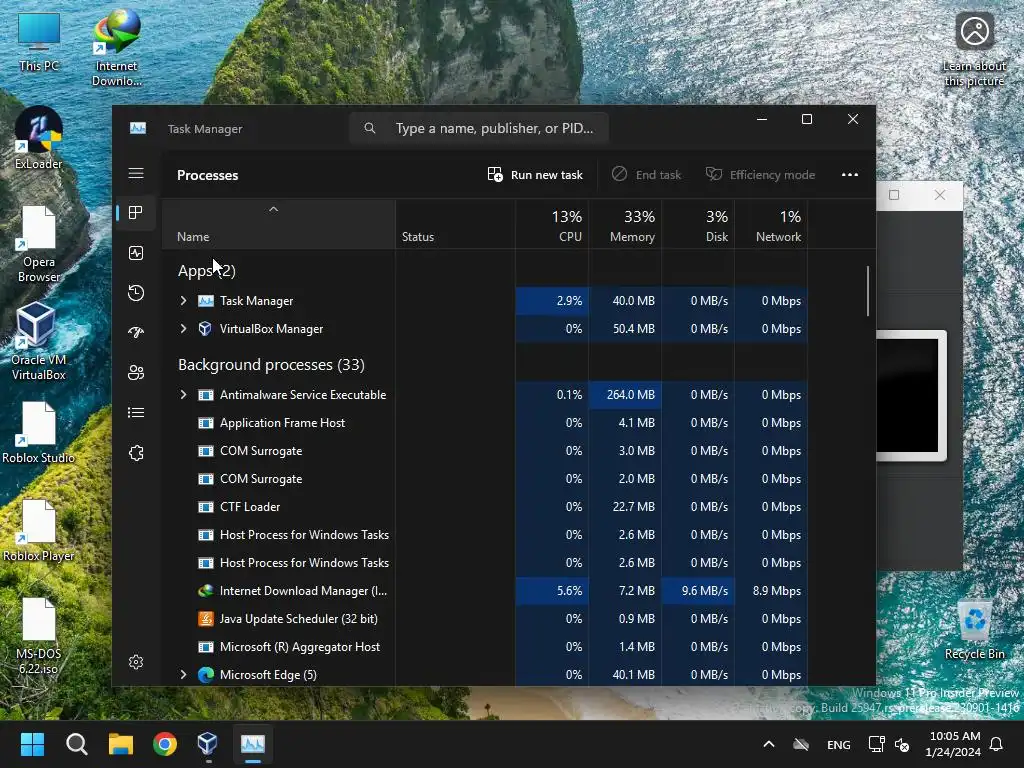The height and width of the screenshot is (768, 1024).
Task: Select the This PC desktop icon
Action: [39, 41]
